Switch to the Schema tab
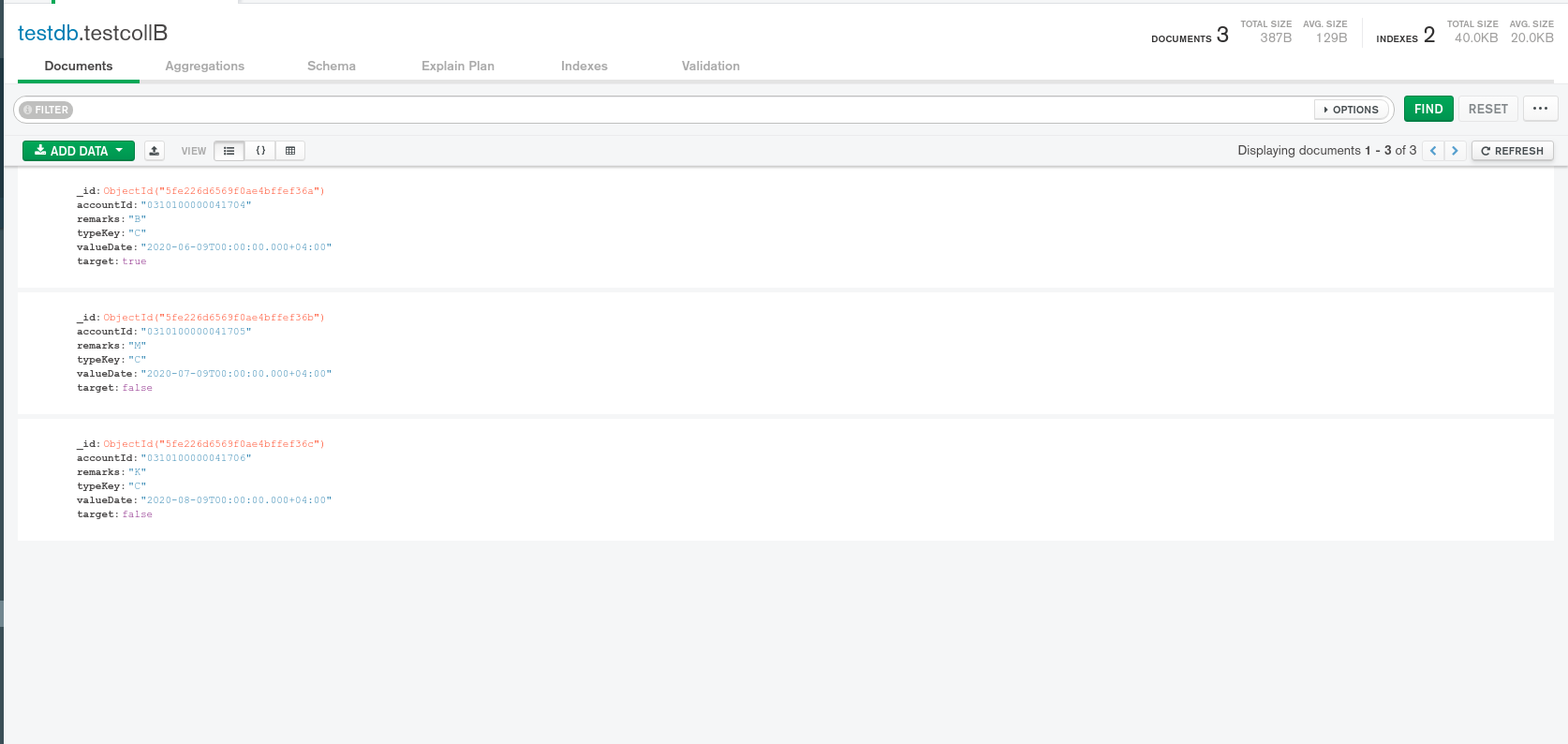Viewport: 1568px width, 744px height. click(x=332, y=66)
